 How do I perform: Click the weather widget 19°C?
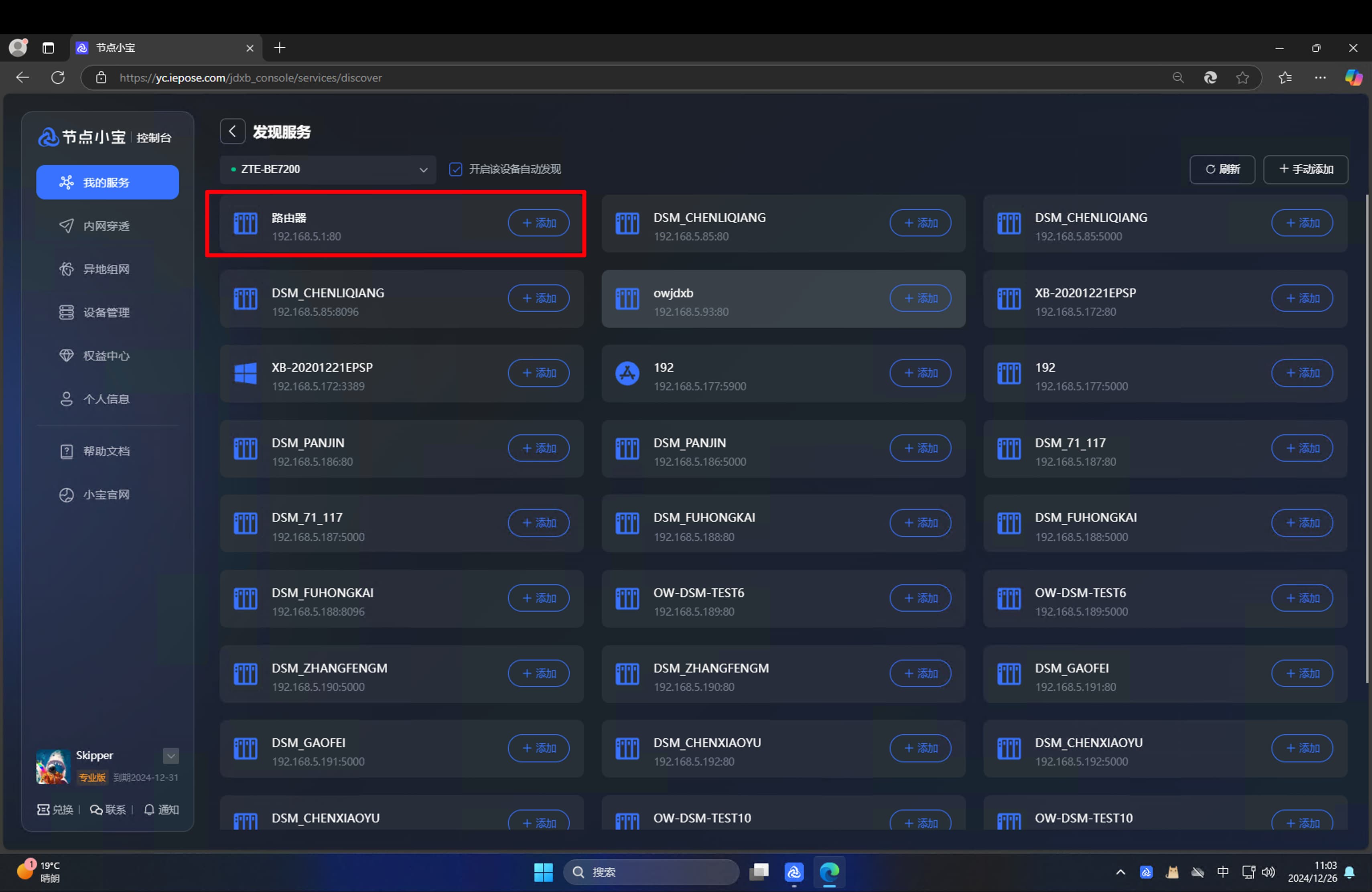pyautogui.click(x=39, y=871)
